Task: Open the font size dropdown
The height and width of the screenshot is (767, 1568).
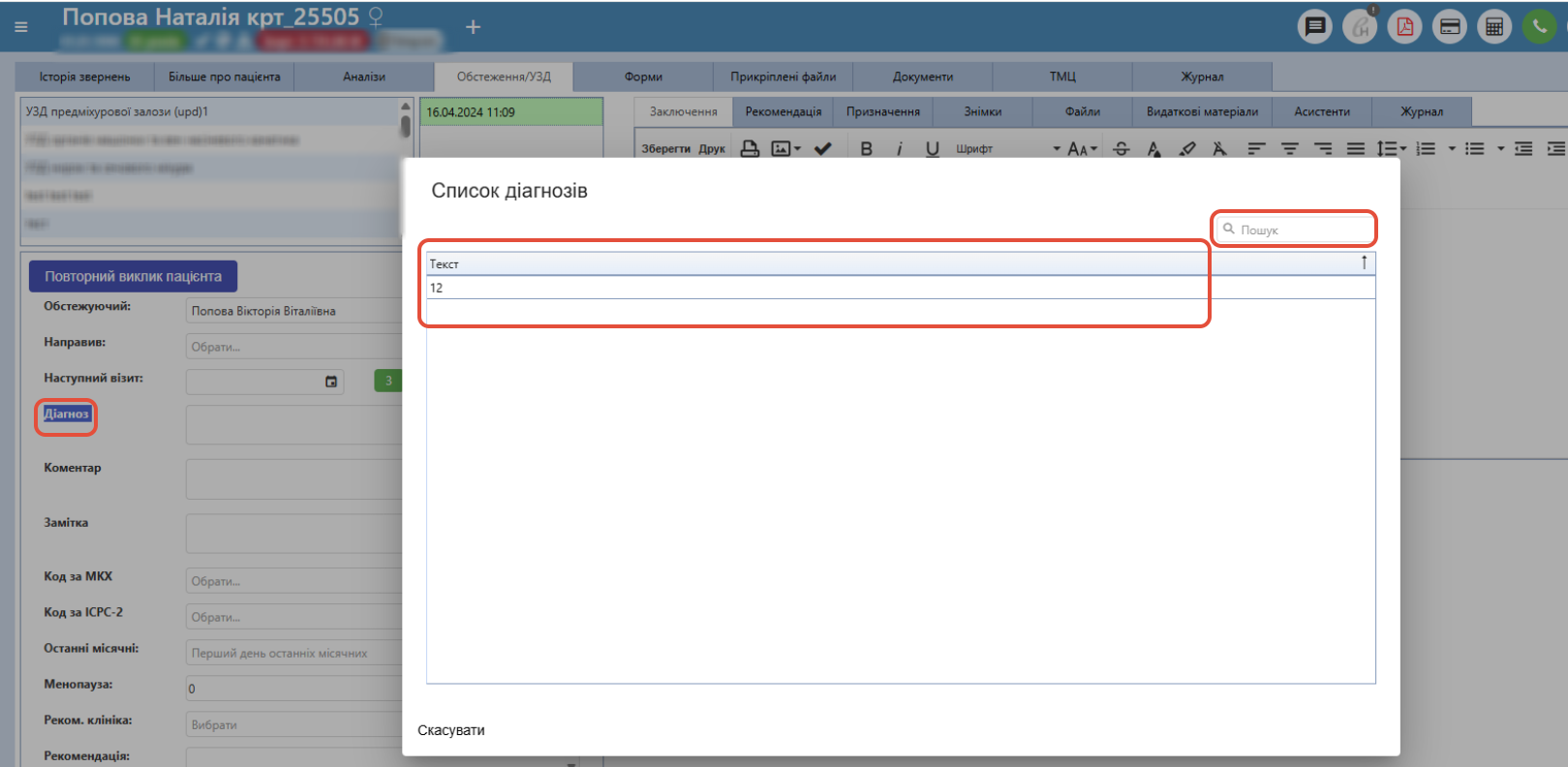Action: 1082,148
